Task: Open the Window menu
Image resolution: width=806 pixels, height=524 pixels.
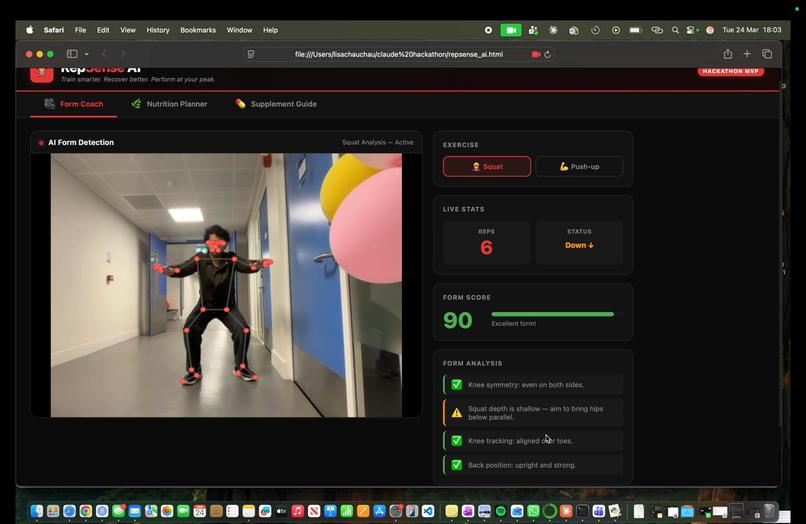Action: click(239, 30)
